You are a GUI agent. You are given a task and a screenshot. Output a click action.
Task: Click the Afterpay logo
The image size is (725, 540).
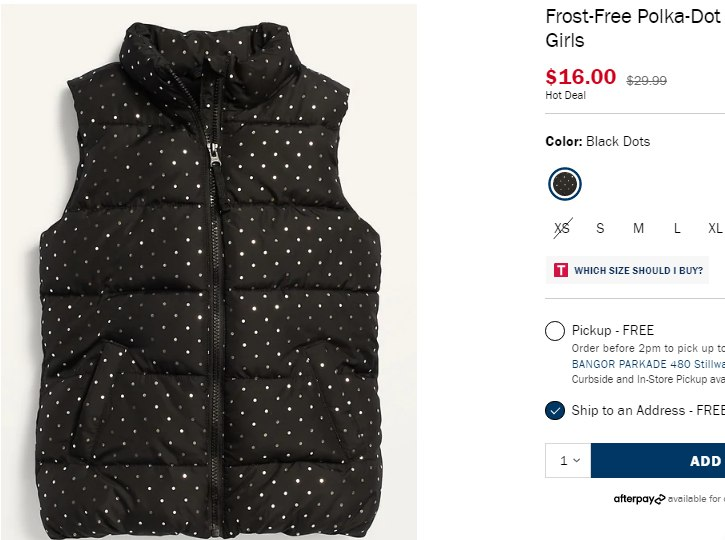[x=639, y=499]
